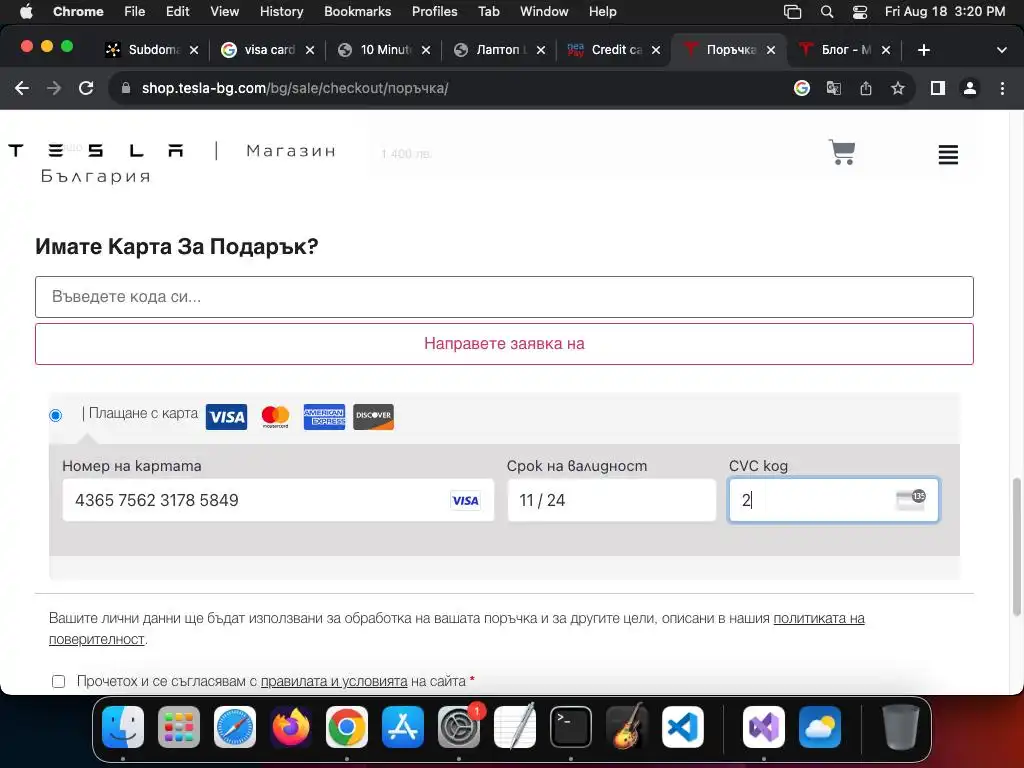Click the Tesla logo in the header
This screenshot has height=768, width=1024.
(96, 151)
